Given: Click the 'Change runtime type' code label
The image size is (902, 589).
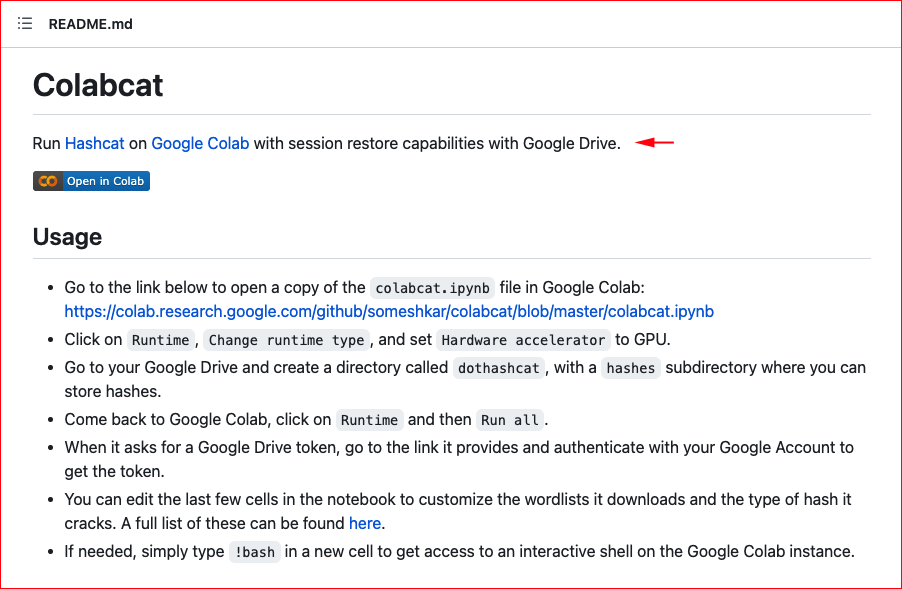Looking at the screenshot, I should (286, 340).
